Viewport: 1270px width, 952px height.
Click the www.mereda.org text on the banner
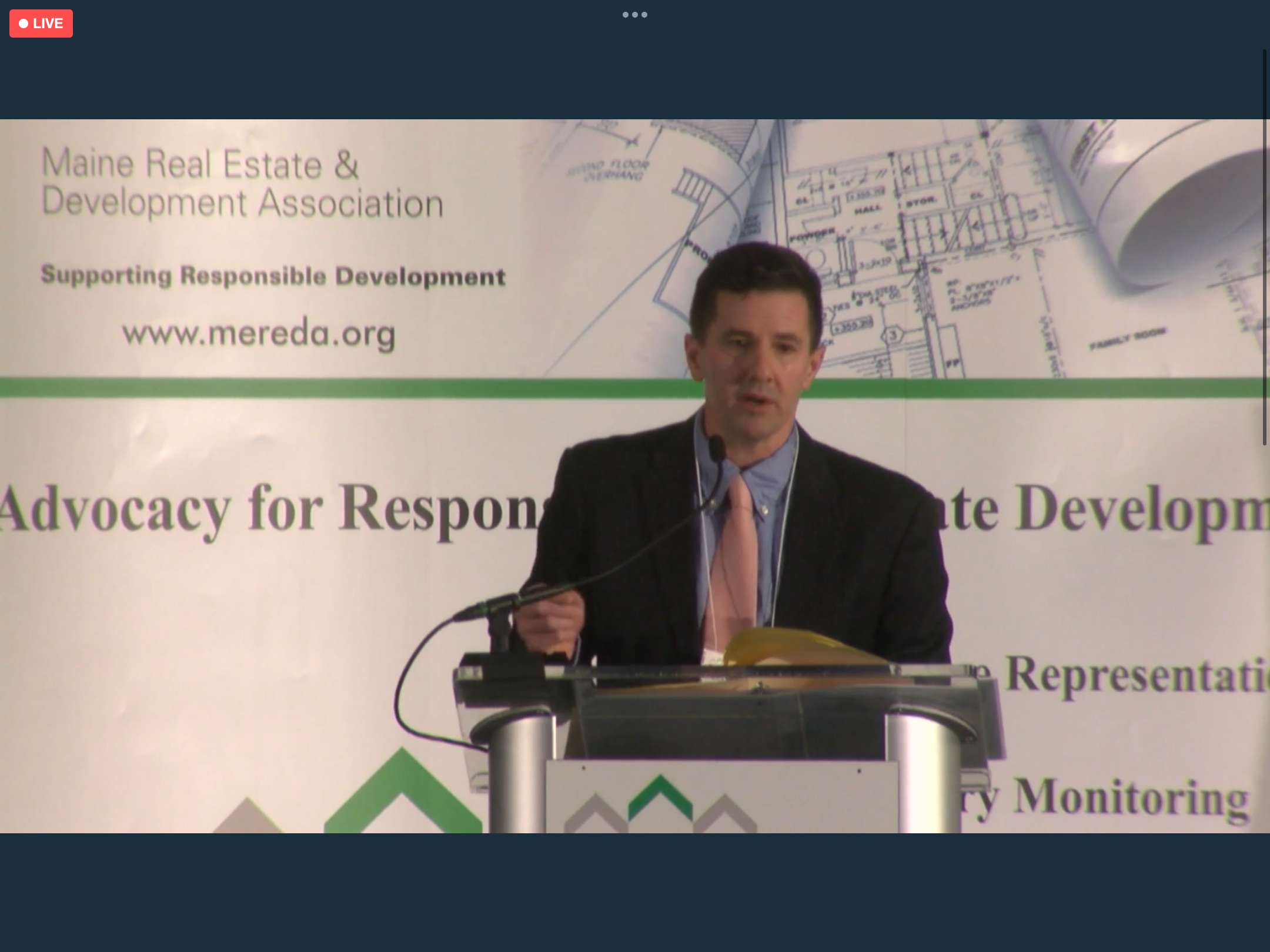pos(259,335)
